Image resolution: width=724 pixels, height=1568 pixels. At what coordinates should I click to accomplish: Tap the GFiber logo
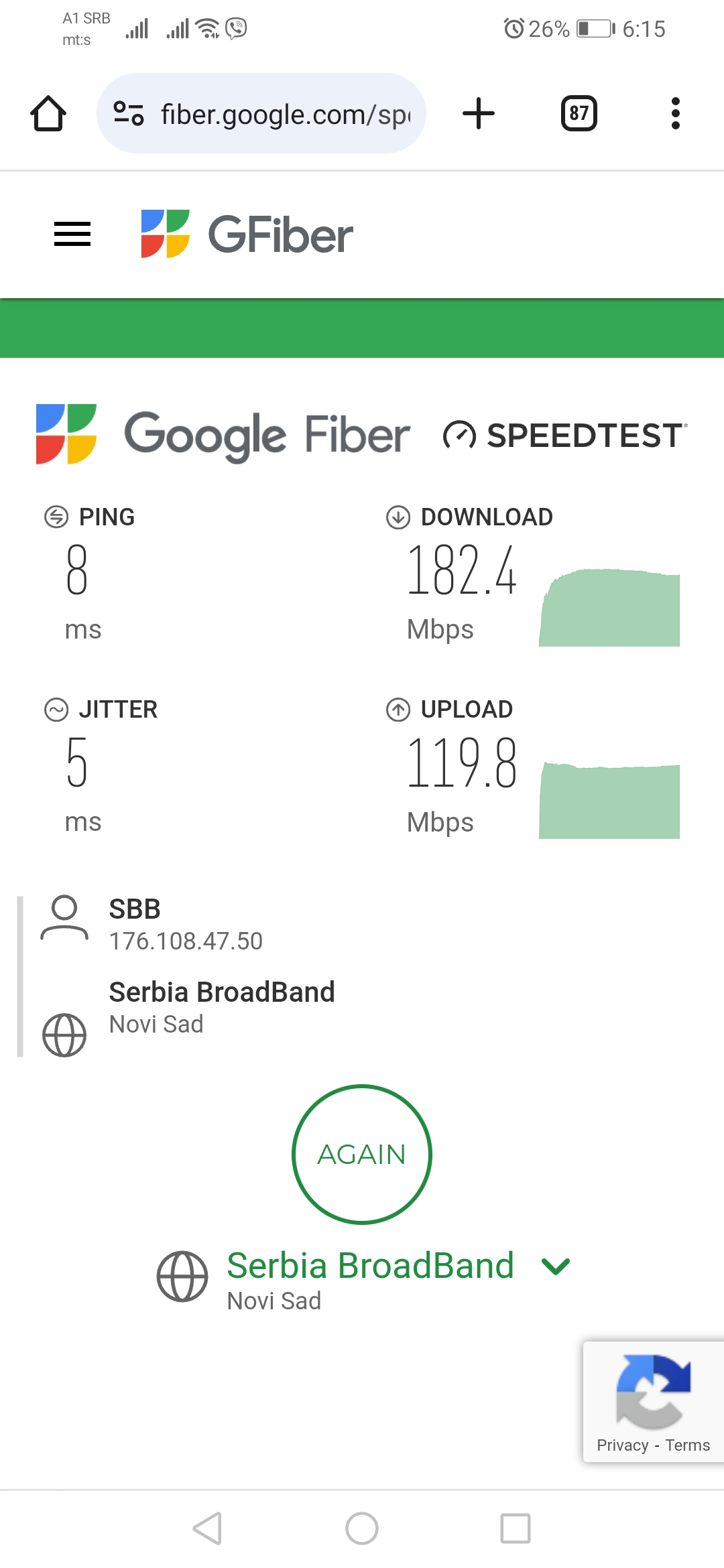click(247, 235)
